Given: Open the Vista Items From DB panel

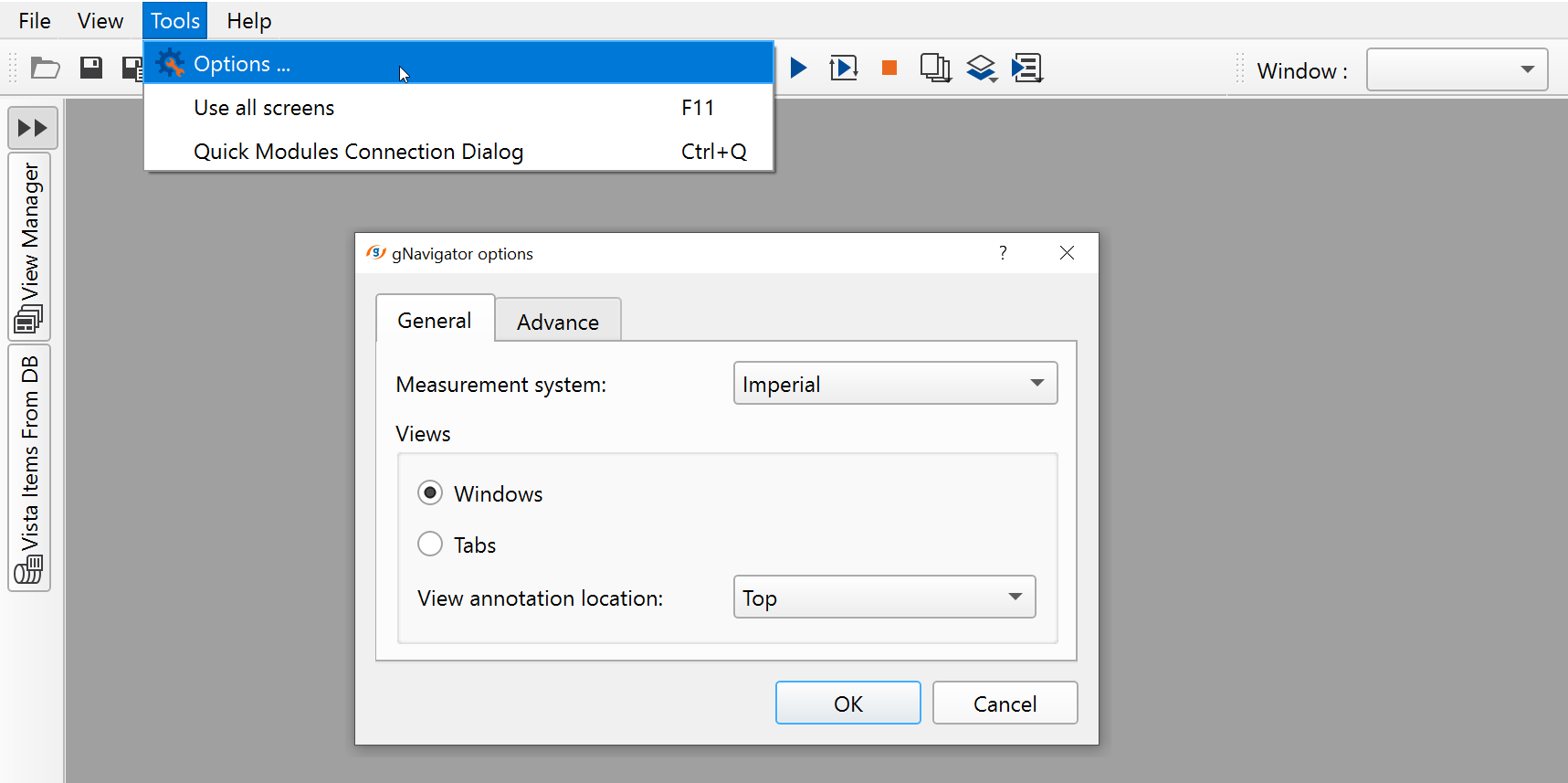Looking at the screenshot, I should (30, 468).
